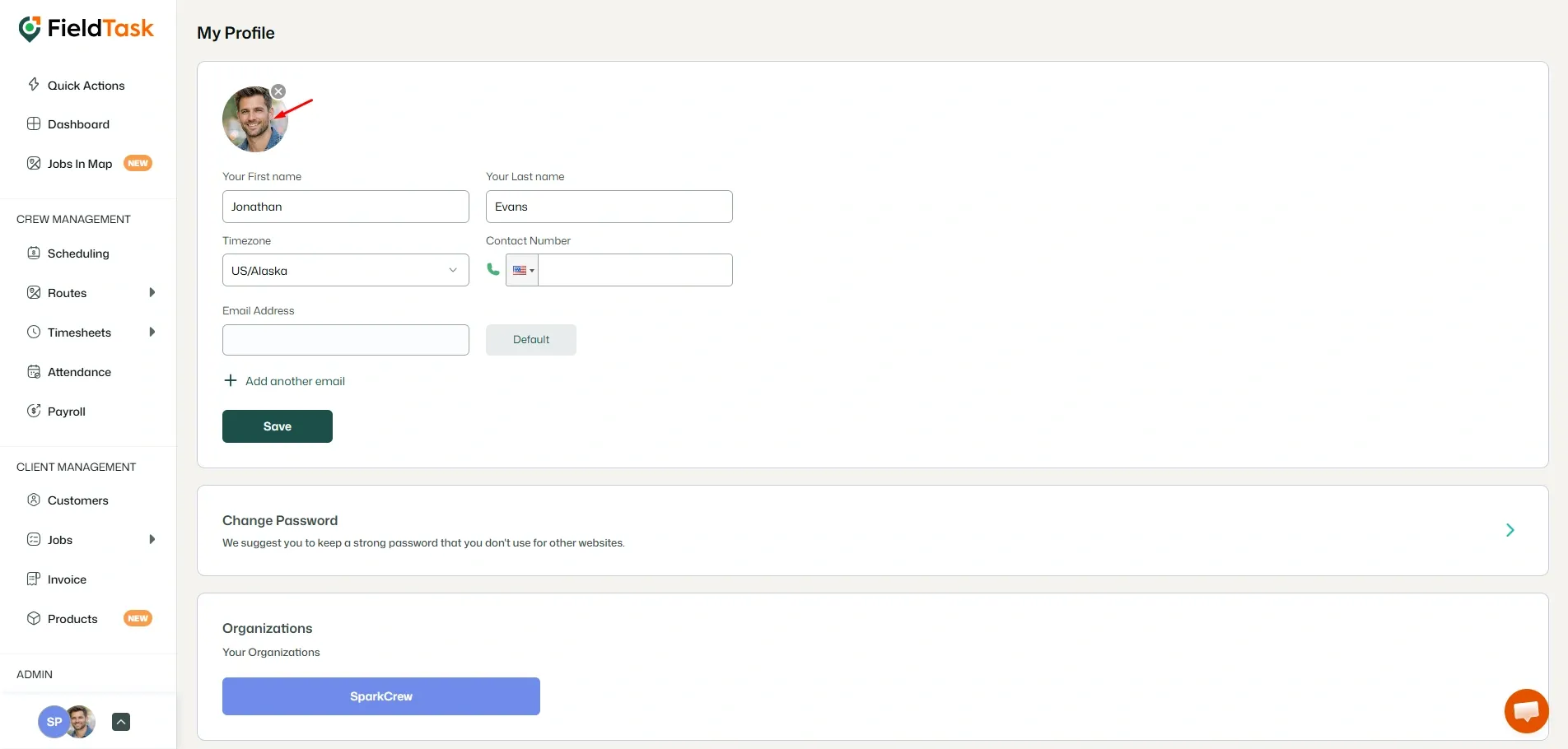Click the Dashboard grid icon
The image size is (1568, 749).
[x=34, y=123]
